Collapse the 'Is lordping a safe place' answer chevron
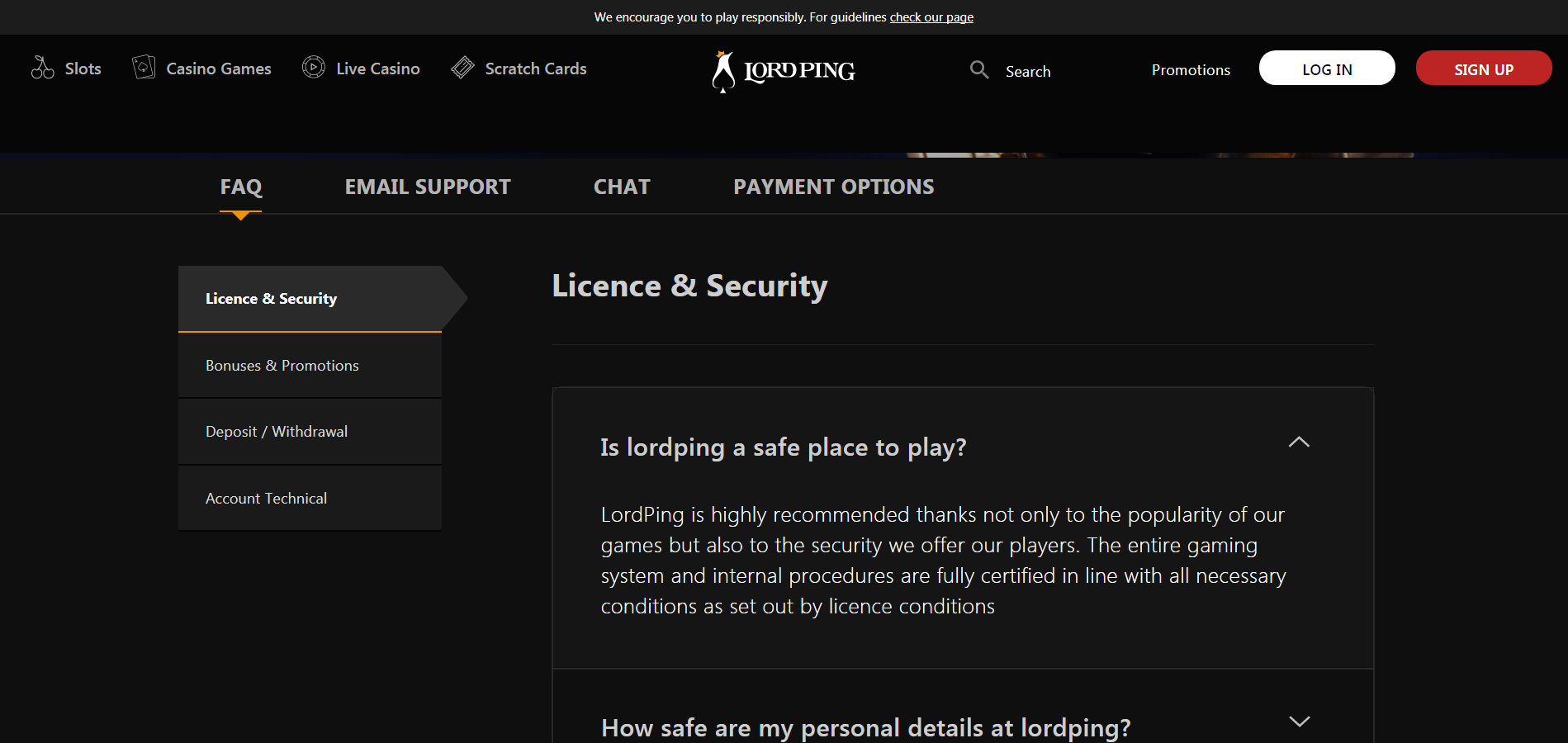Screen dimensions: 1568x743 1299,442
